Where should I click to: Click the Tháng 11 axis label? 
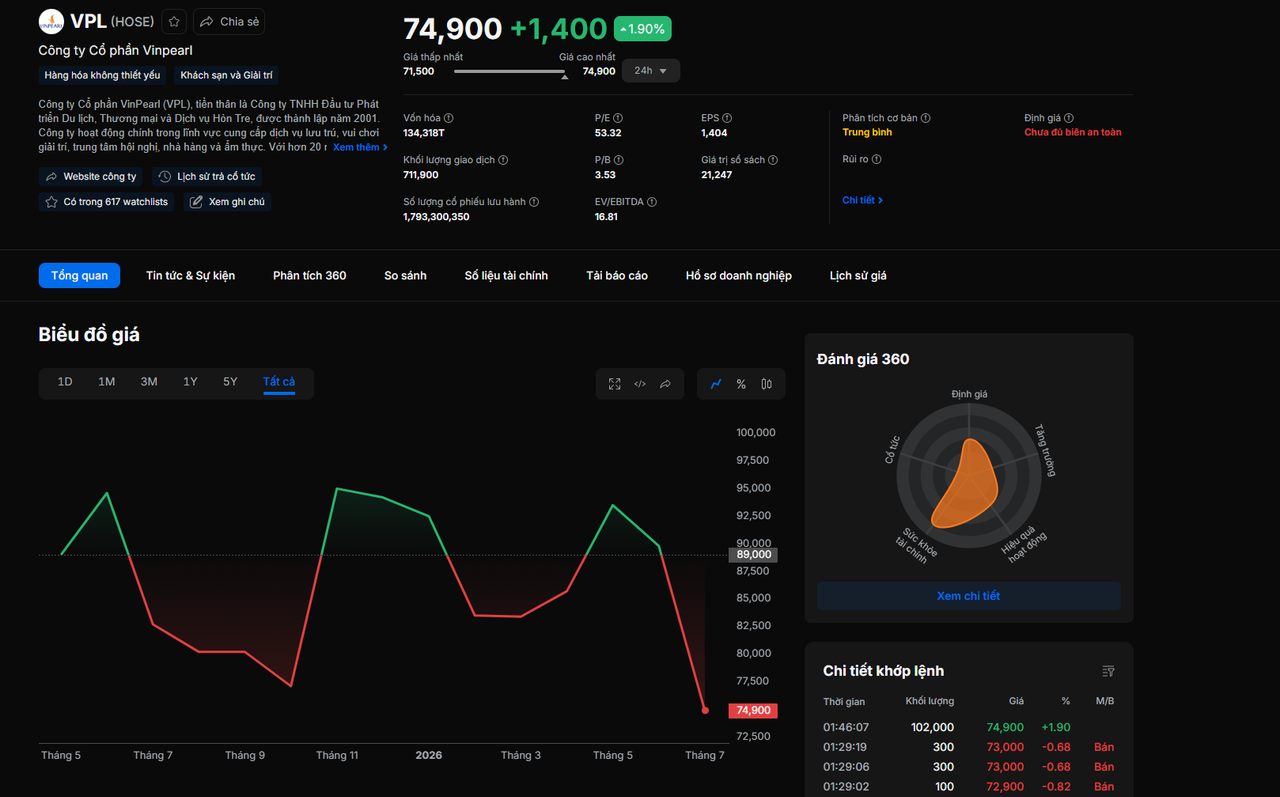(337, 755)
